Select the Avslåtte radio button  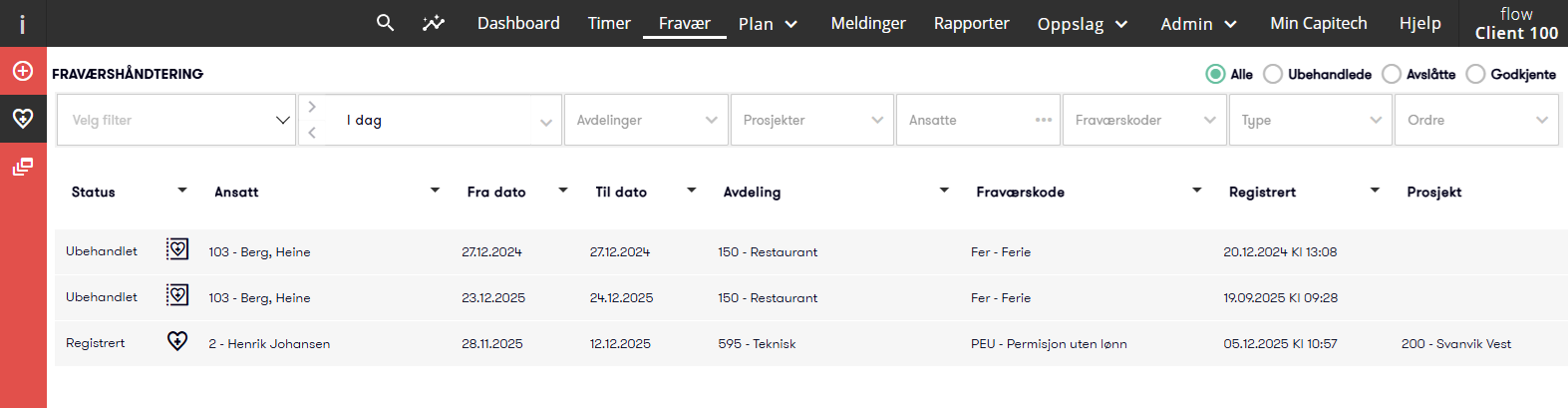click(1392, 74)
